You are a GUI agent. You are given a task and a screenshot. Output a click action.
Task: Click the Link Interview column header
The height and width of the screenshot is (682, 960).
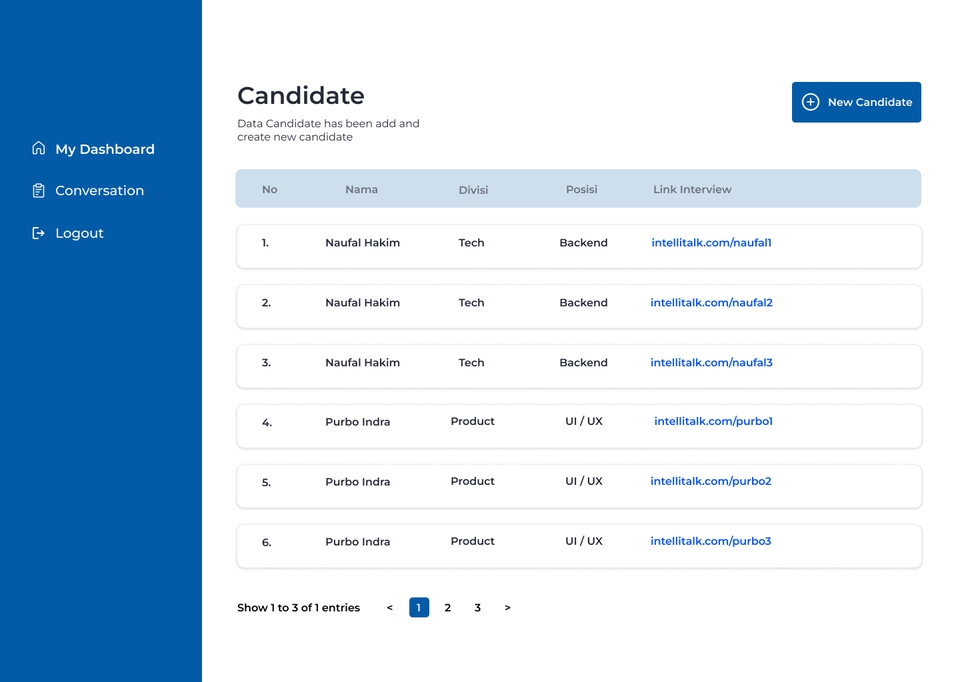coord(692,190)
